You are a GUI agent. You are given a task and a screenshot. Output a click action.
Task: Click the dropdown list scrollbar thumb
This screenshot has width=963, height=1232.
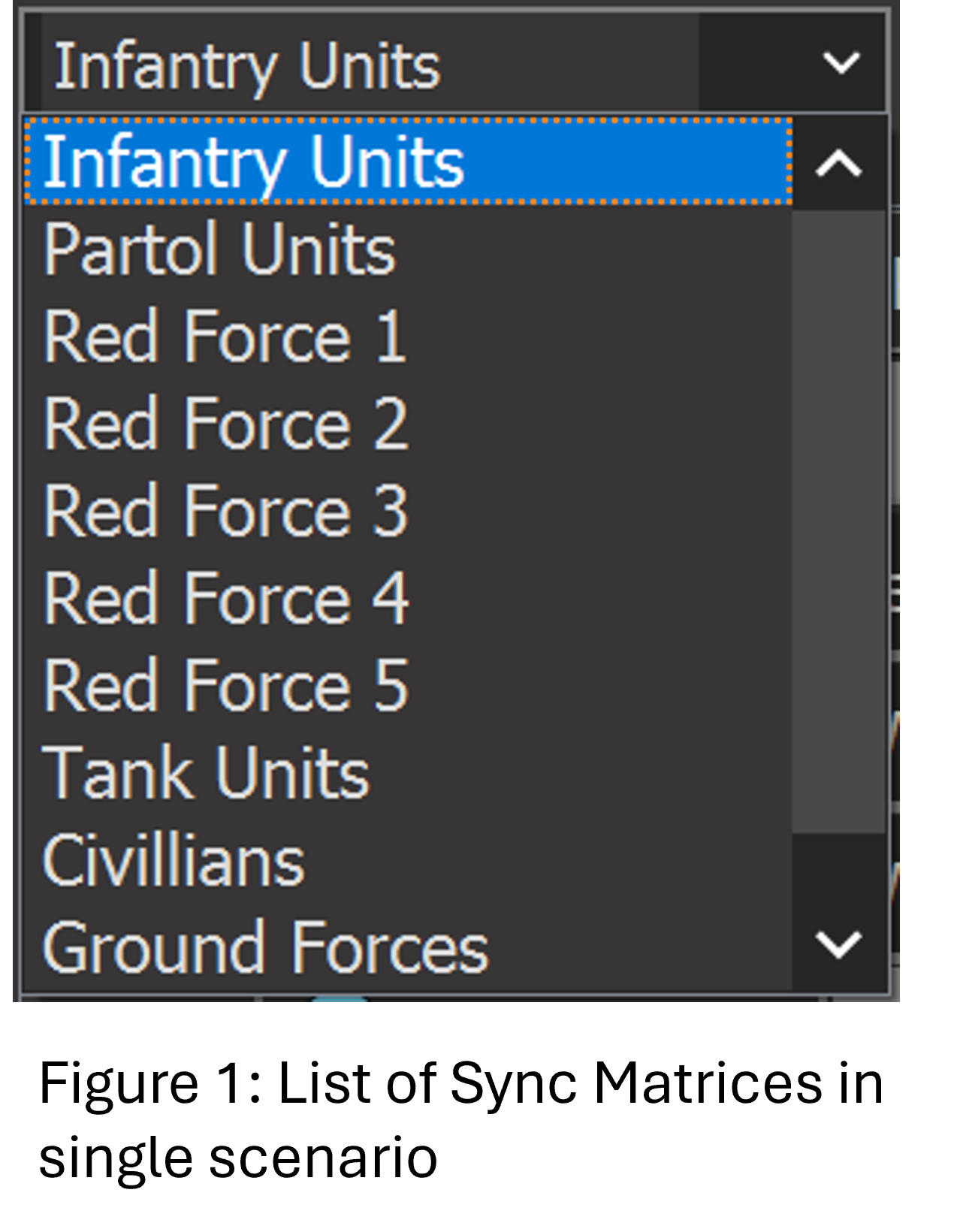click(838, 521)
